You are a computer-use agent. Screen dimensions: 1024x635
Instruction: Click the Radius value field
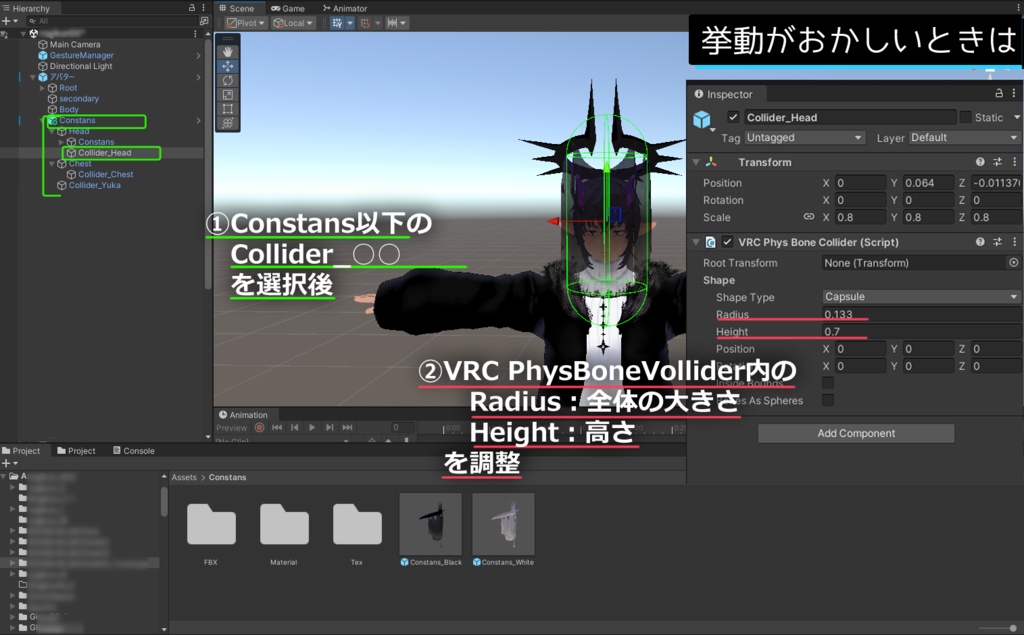(921, 314)
